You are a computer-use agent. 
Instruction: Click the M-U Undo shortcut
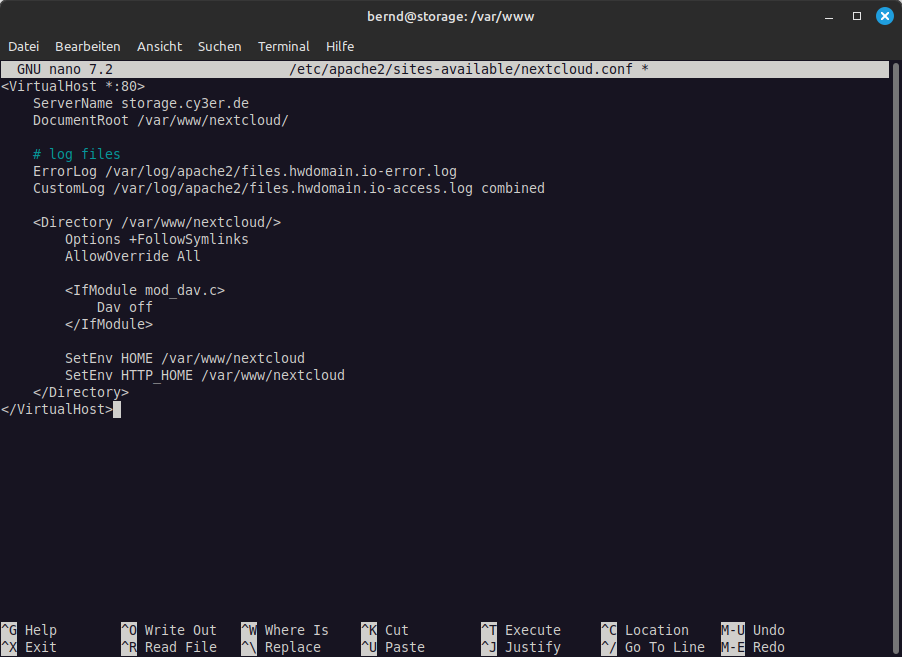click(x=753, y=630)
